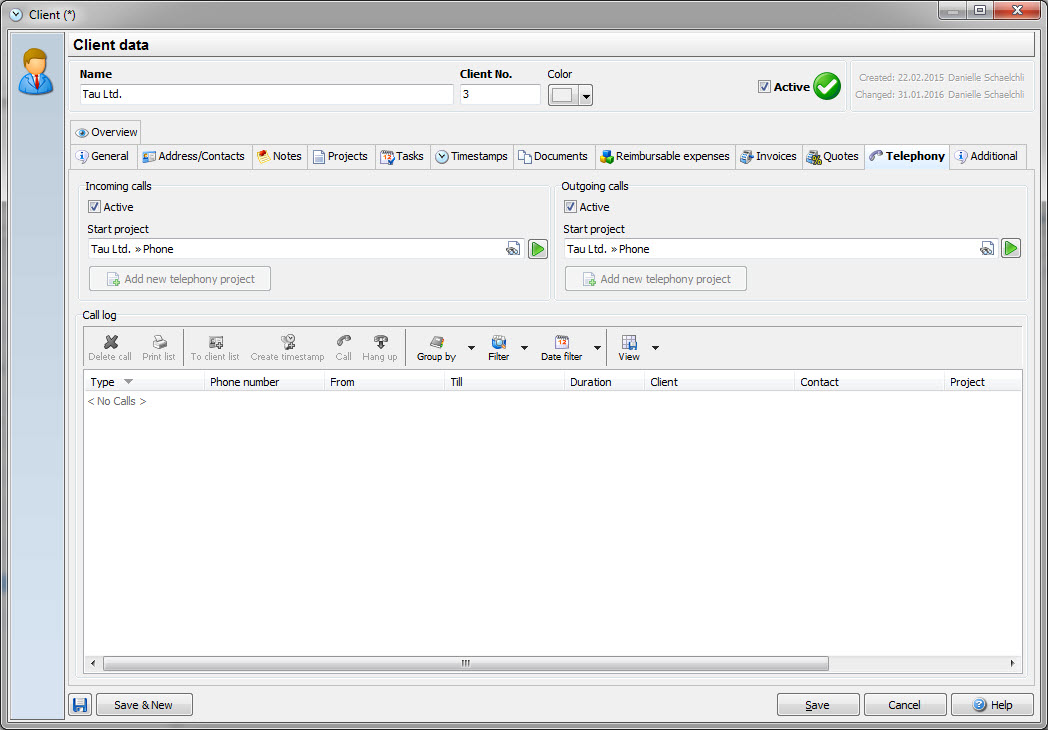
Task: Click the Cancel button
Action: coord(904,705)
